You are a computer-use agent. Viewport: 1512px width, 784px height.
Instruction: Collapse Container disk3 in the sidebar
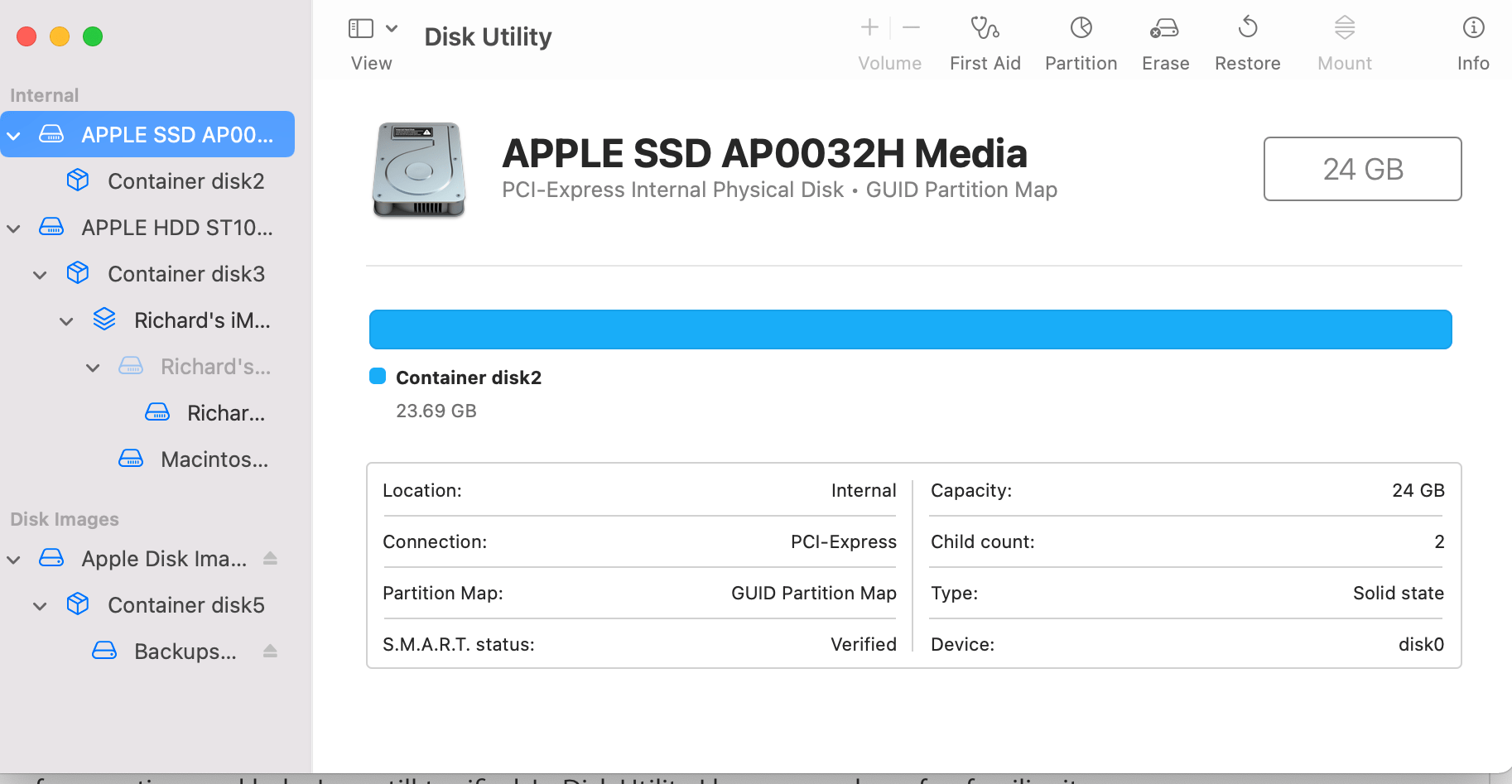(40, 274)
